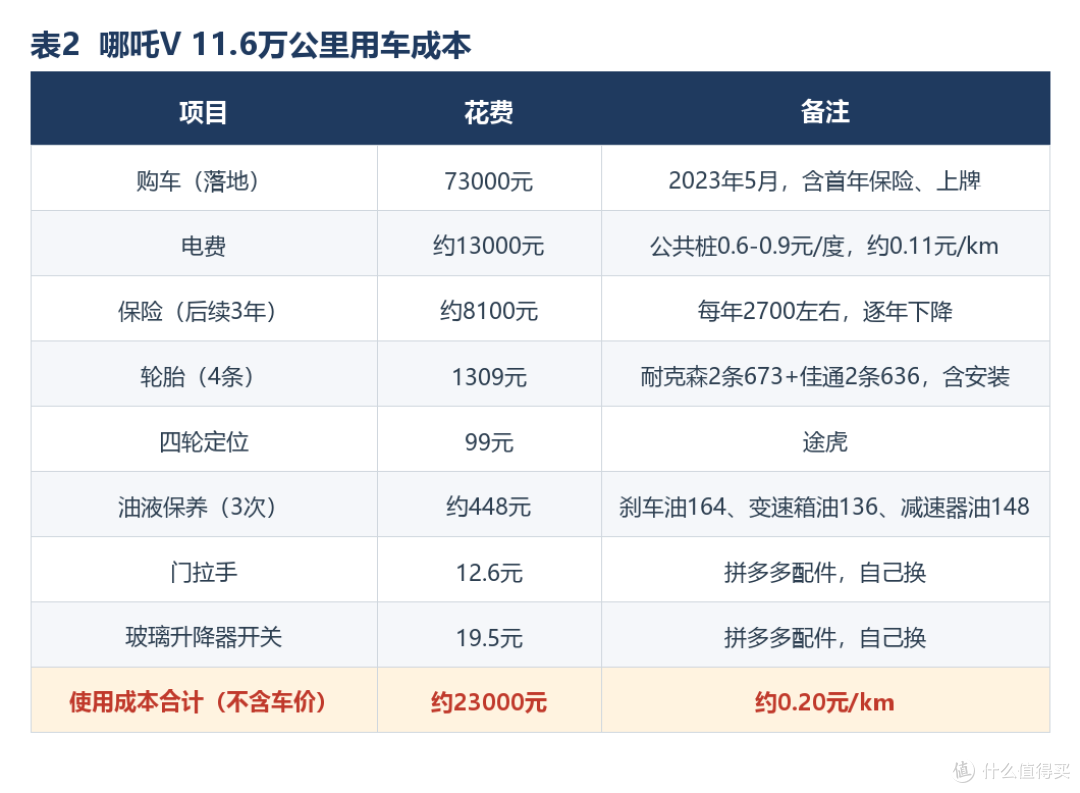Click the note '公共桩0.6-0.9元/度，约0.11元/km'

[824, 246]
